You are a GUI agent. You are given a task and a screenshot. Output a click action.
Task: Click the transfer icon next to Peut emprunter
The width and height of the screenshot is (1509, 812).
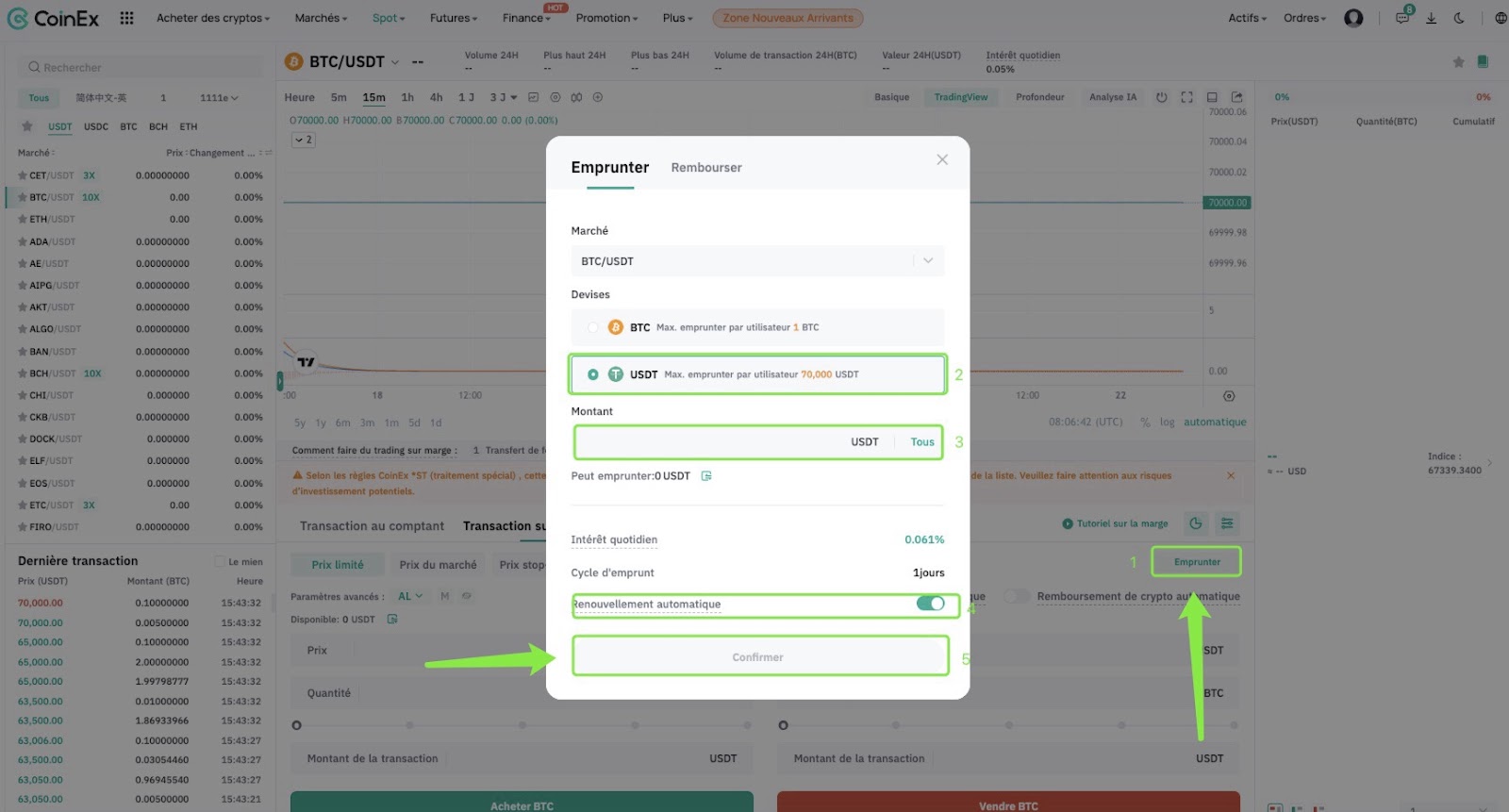[706, 476]
